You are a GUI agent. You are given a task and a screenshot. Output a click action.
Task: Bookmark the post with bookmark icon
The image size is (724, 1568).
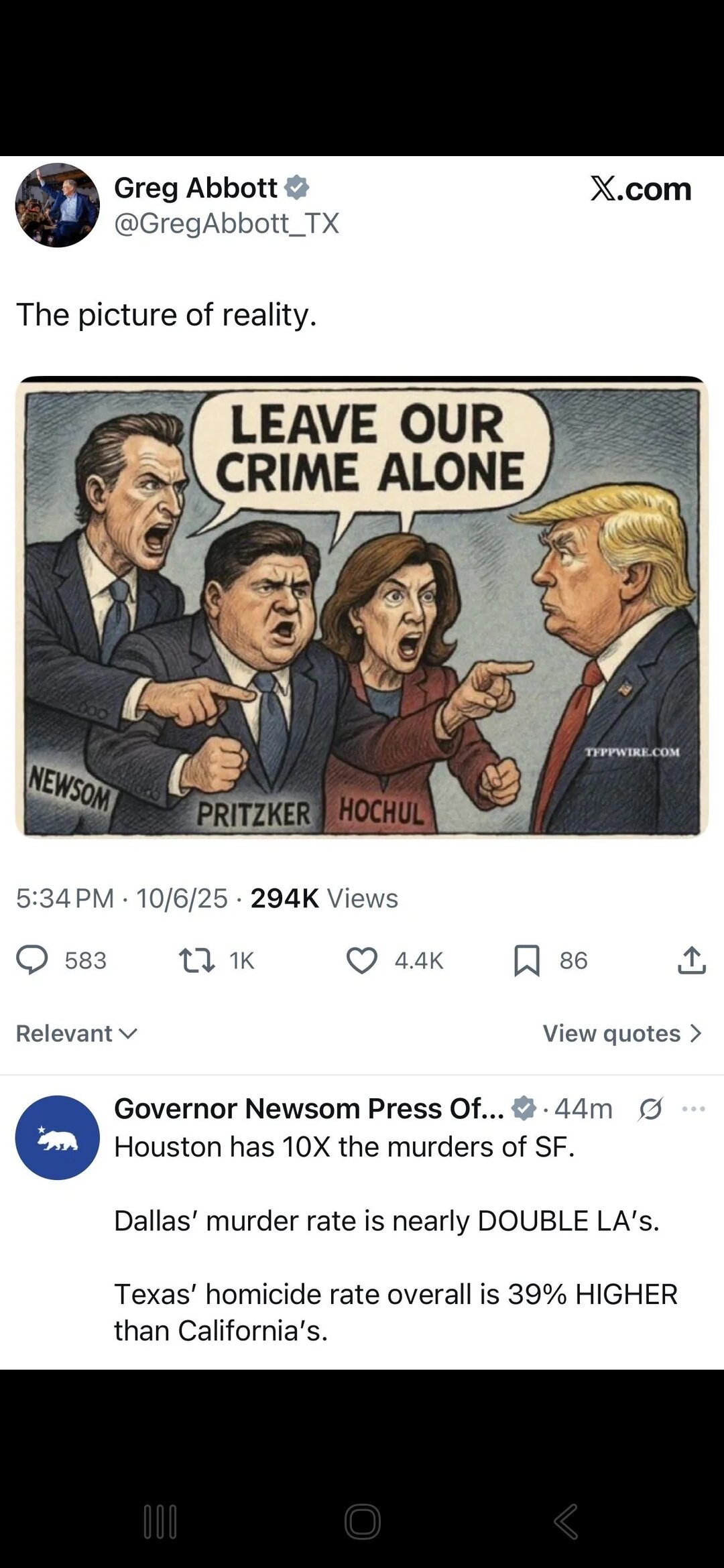(527, 960)
